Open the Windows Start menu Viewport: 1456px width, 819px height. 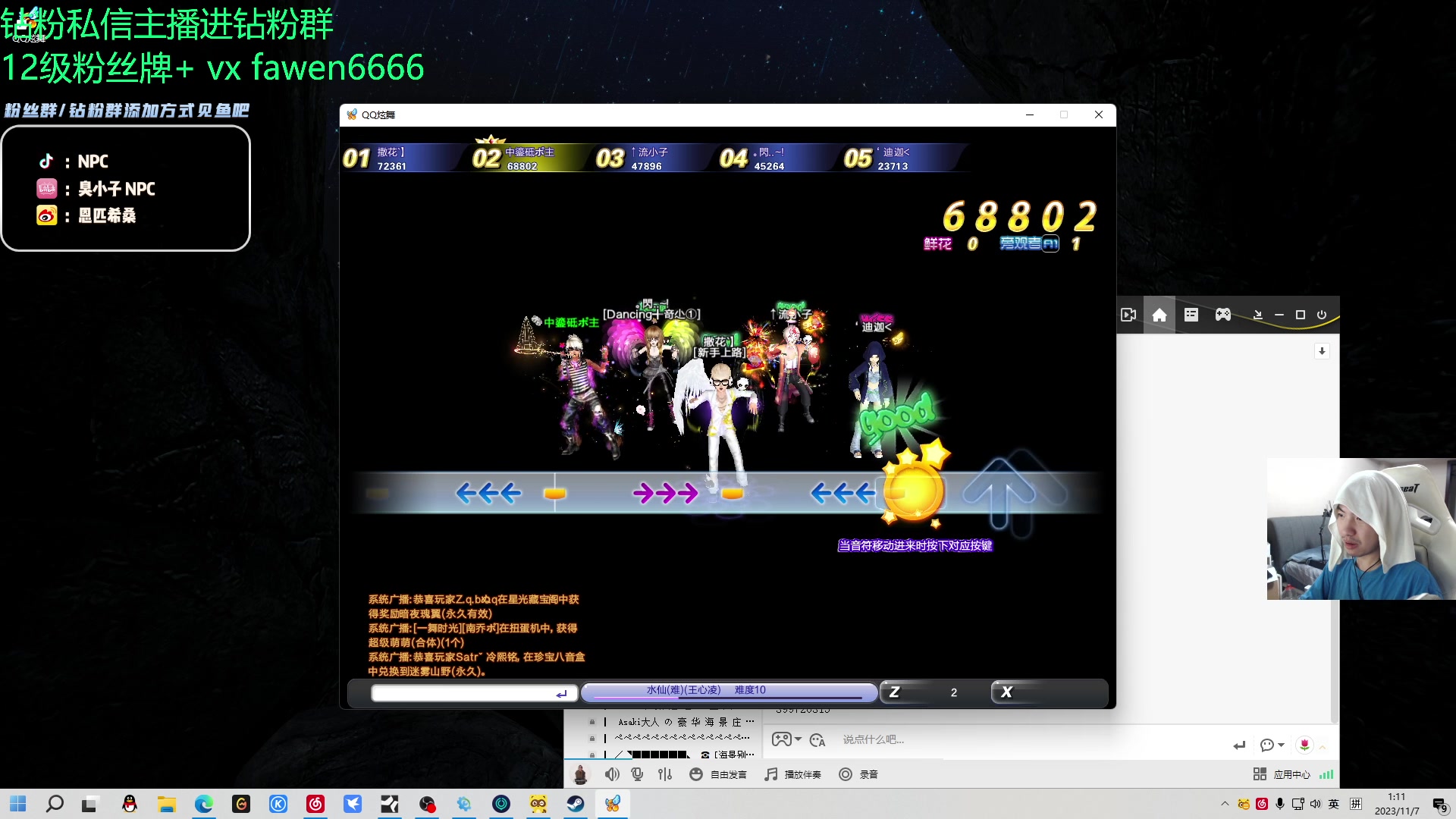click(x=17, y=804)
